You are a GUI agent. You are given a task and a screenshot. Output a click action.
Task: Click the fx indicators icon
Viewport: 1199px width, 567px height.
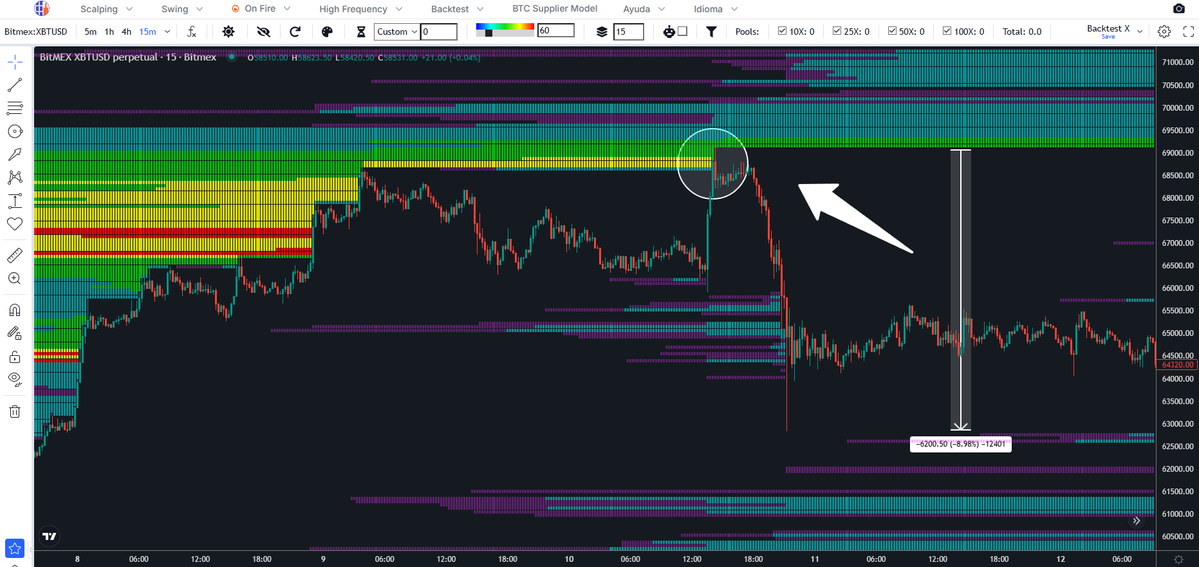[x=193, y=32]
